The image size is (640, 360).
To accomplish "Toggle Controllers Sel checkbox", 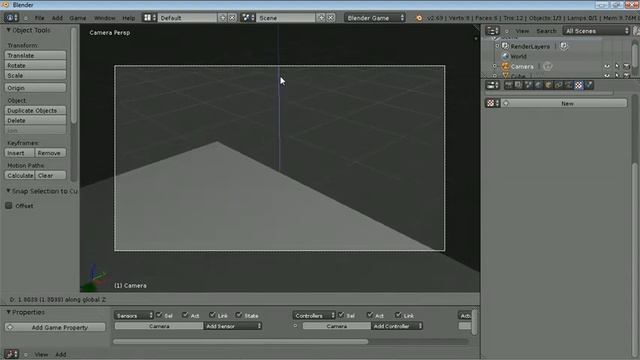I will pyautogui.click(x=341, y=315).
